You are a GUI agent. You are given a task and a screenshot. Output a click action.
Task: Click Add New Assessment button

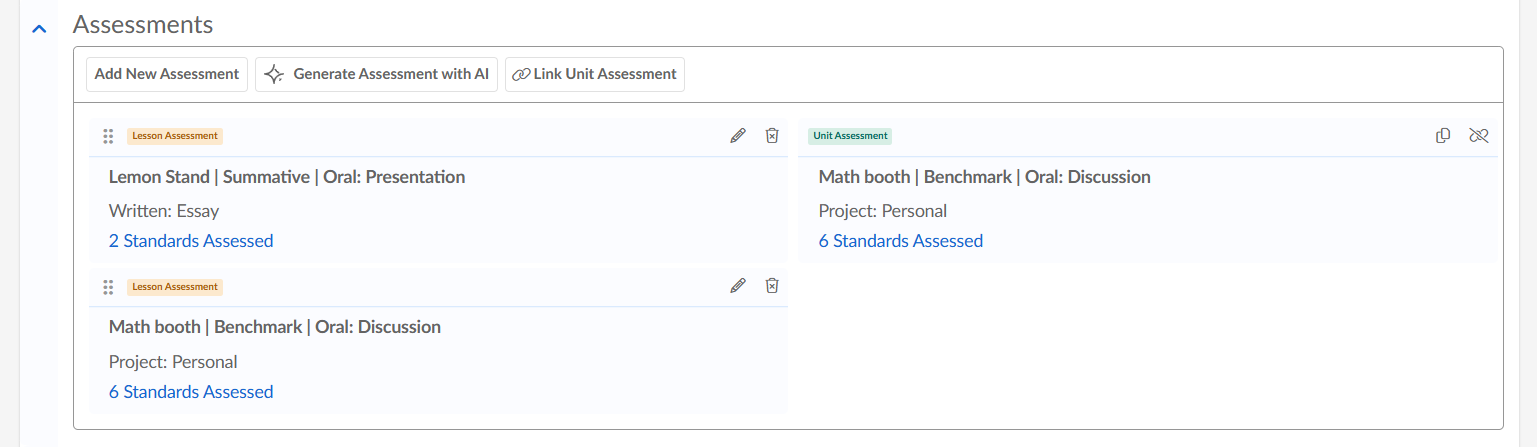(x=167, y=74)
